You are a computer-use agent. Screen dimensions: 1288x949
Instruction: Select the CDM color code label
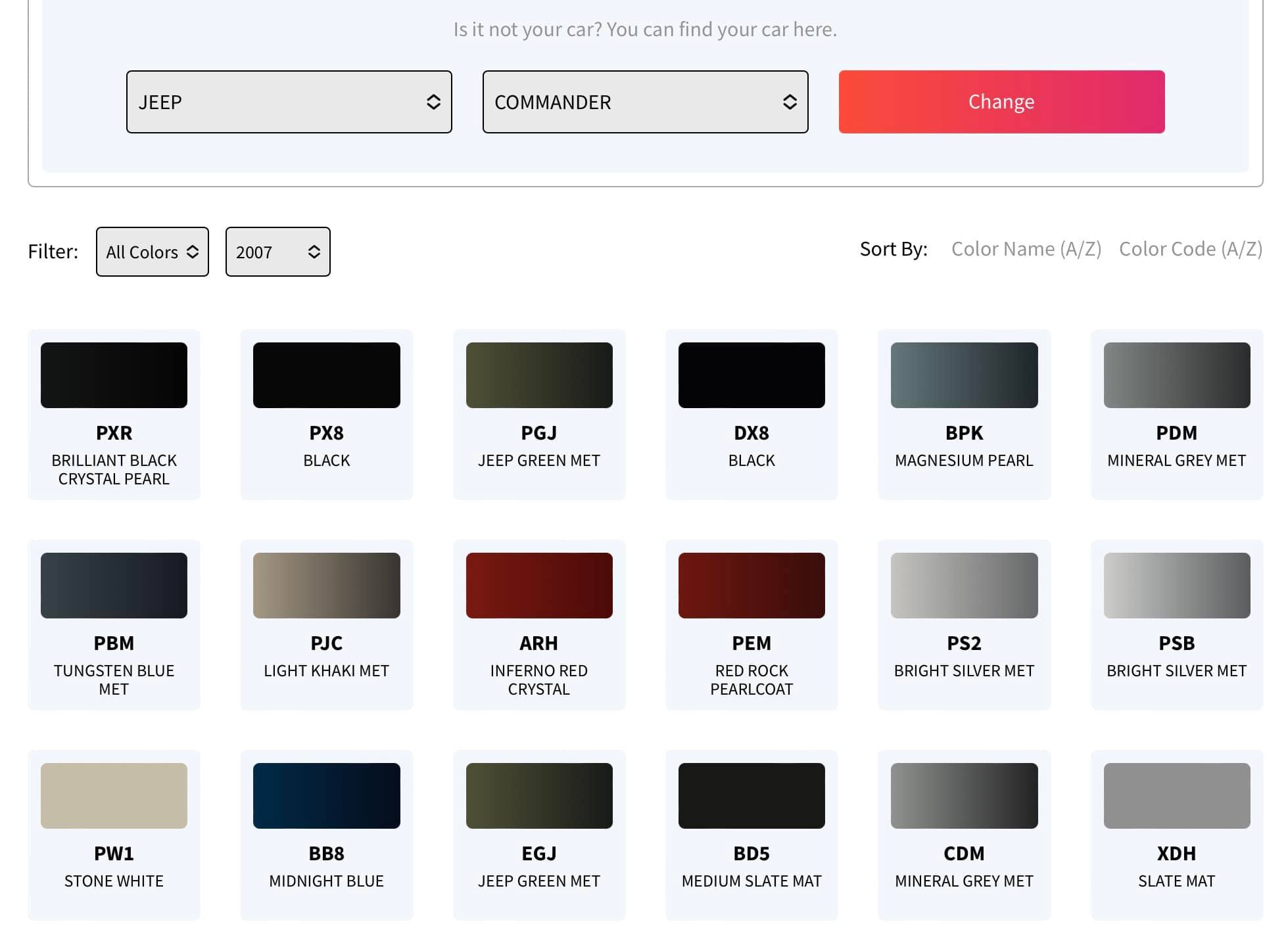point(964,854)
